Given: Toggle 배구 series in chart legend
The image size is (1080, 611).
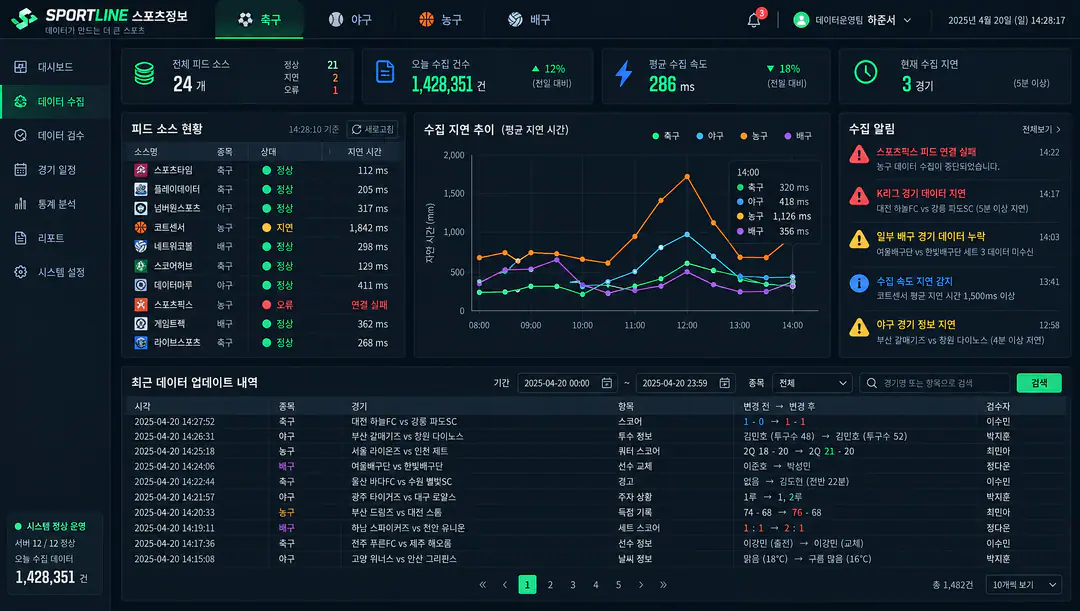Looking at the screenshot, I should pyautogui.click(x=798, y=136).
